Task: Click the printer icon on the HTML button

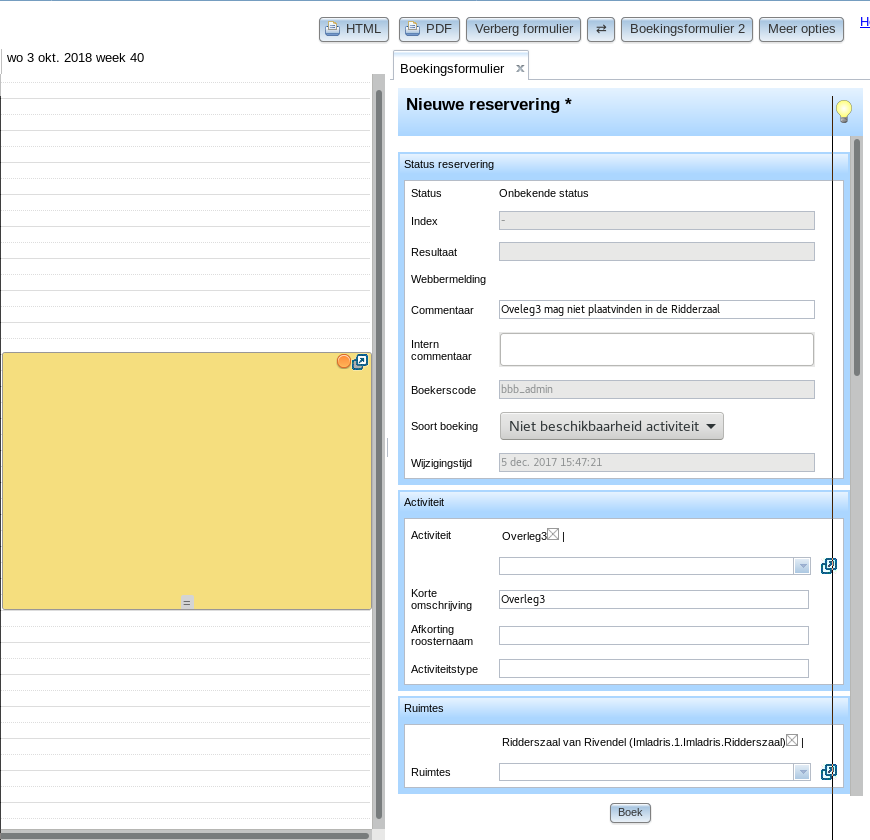Action: 332,29
